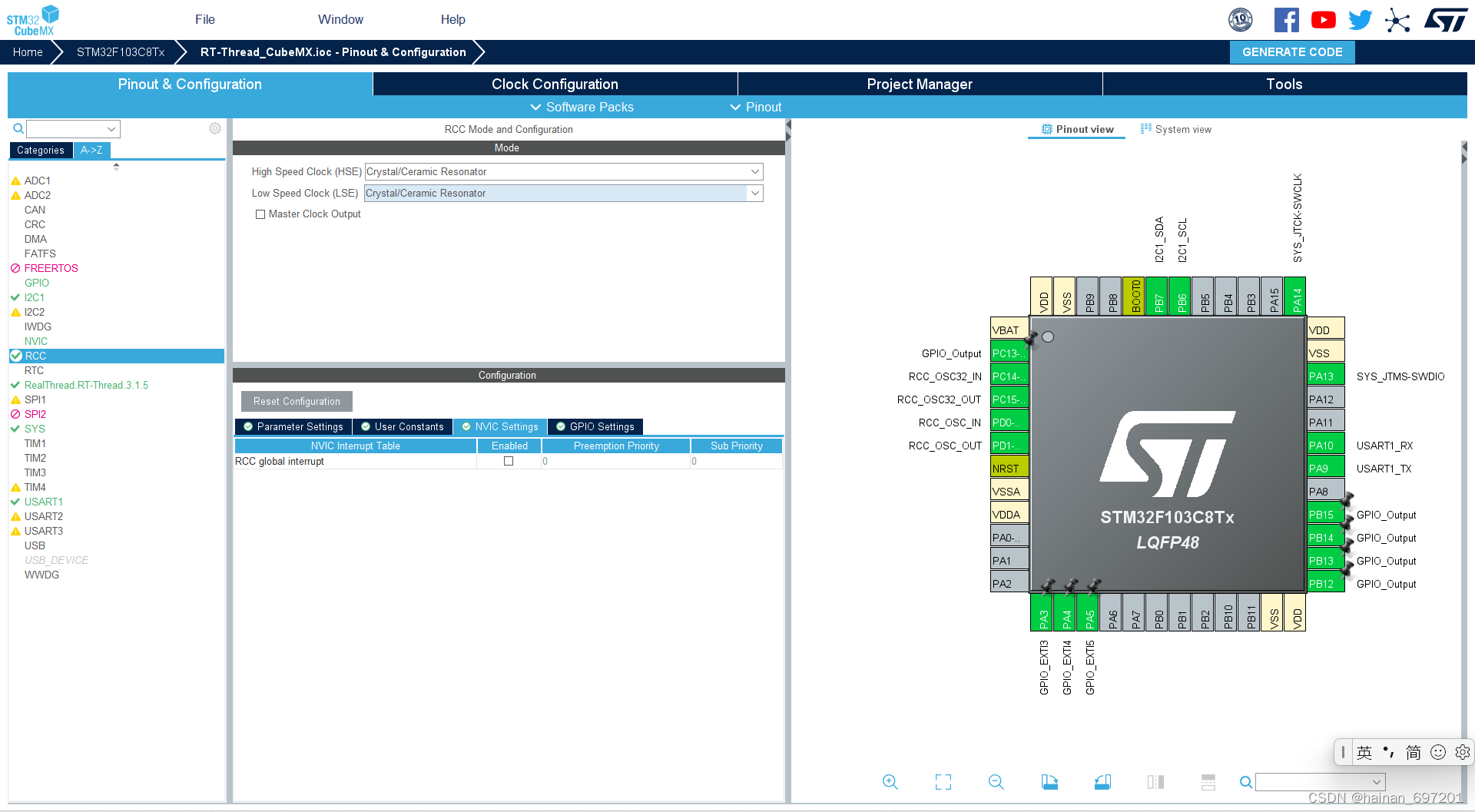The width and height of the screenshot is (1475, 812).
Task: Fit pinout to full view icon
Action: [x=943, y=782]
